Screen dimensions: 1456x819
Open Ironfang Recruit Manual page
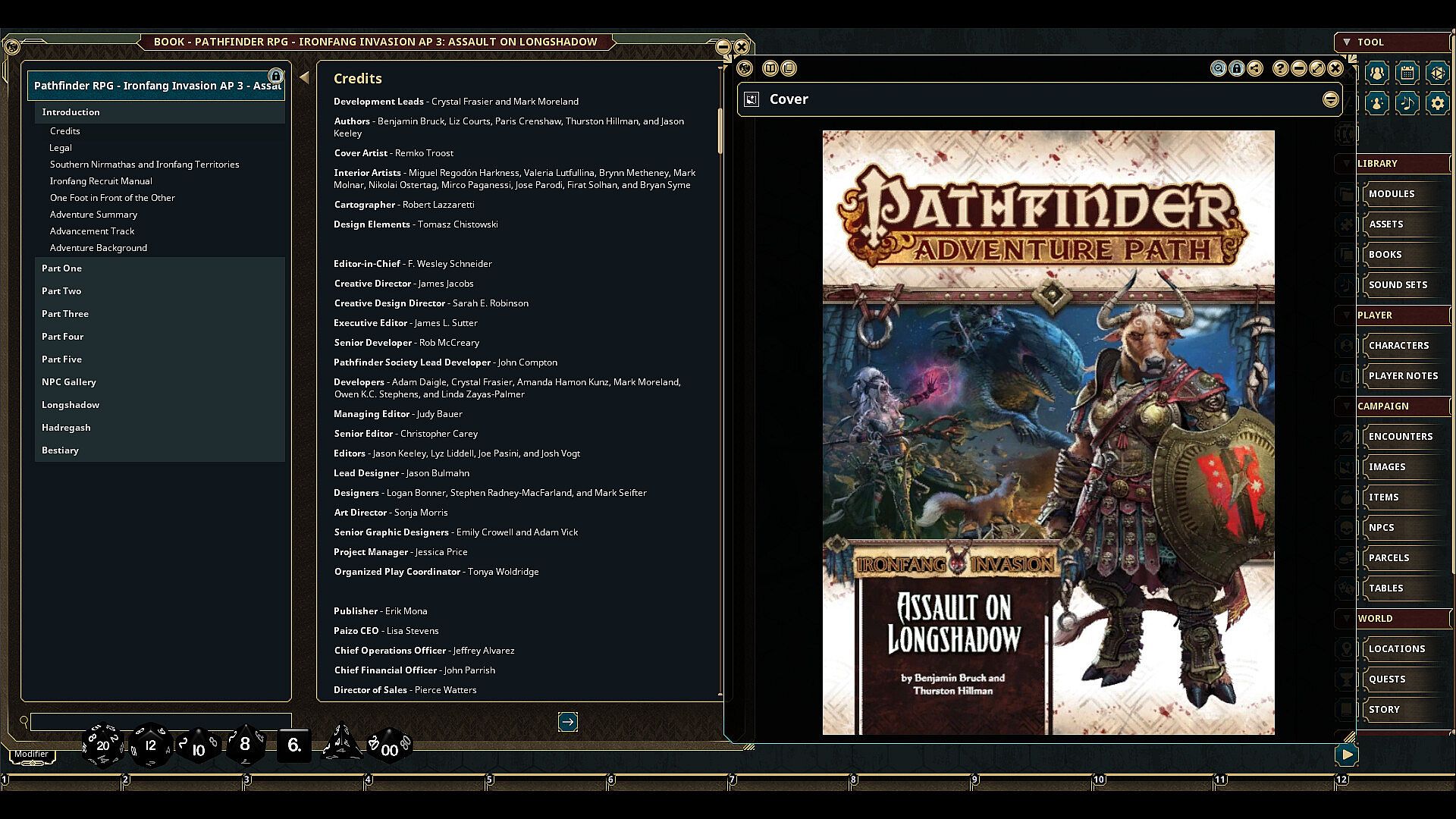(101, 181)
